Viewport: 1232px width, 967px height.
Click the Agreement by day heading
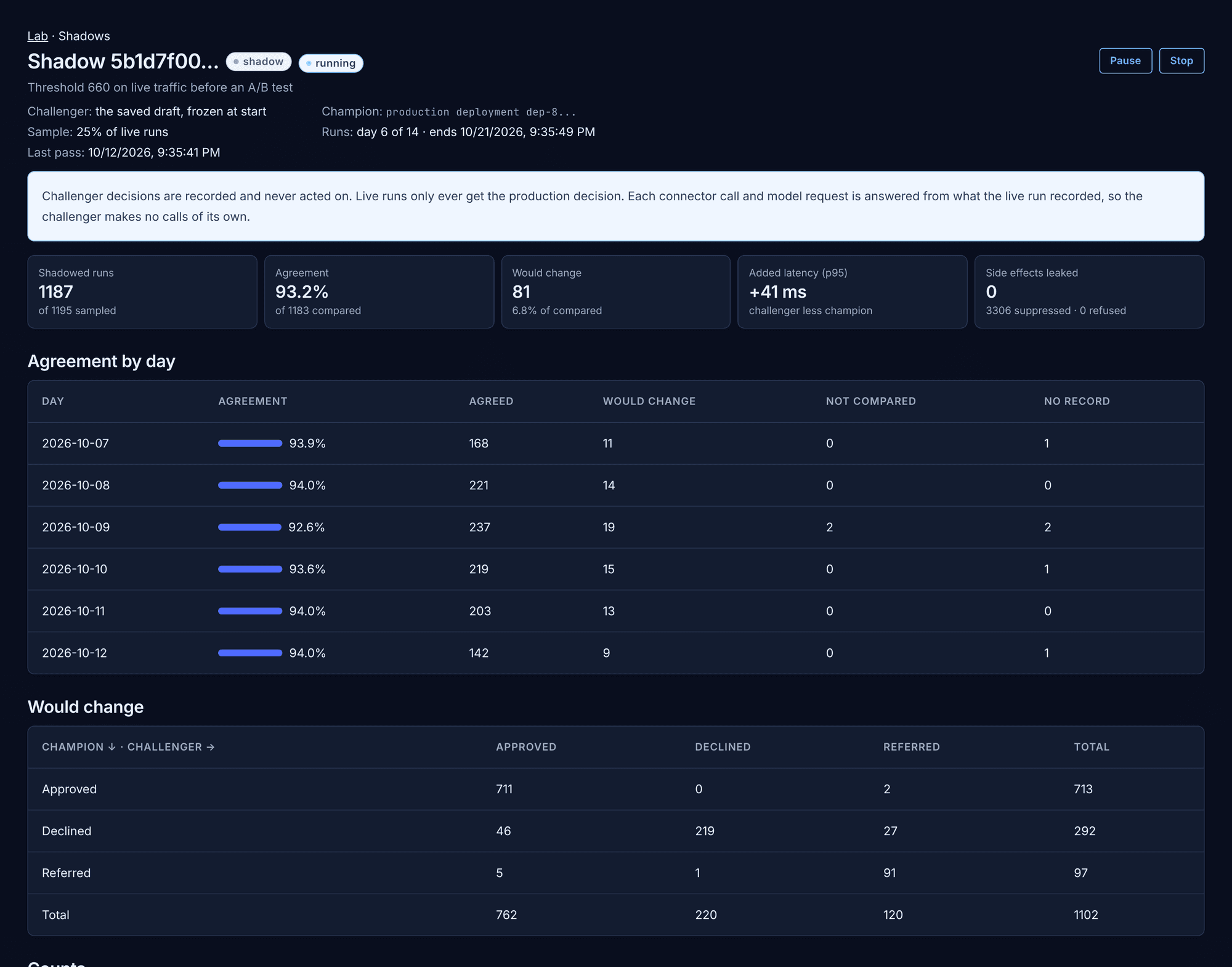tap(102, 361)
